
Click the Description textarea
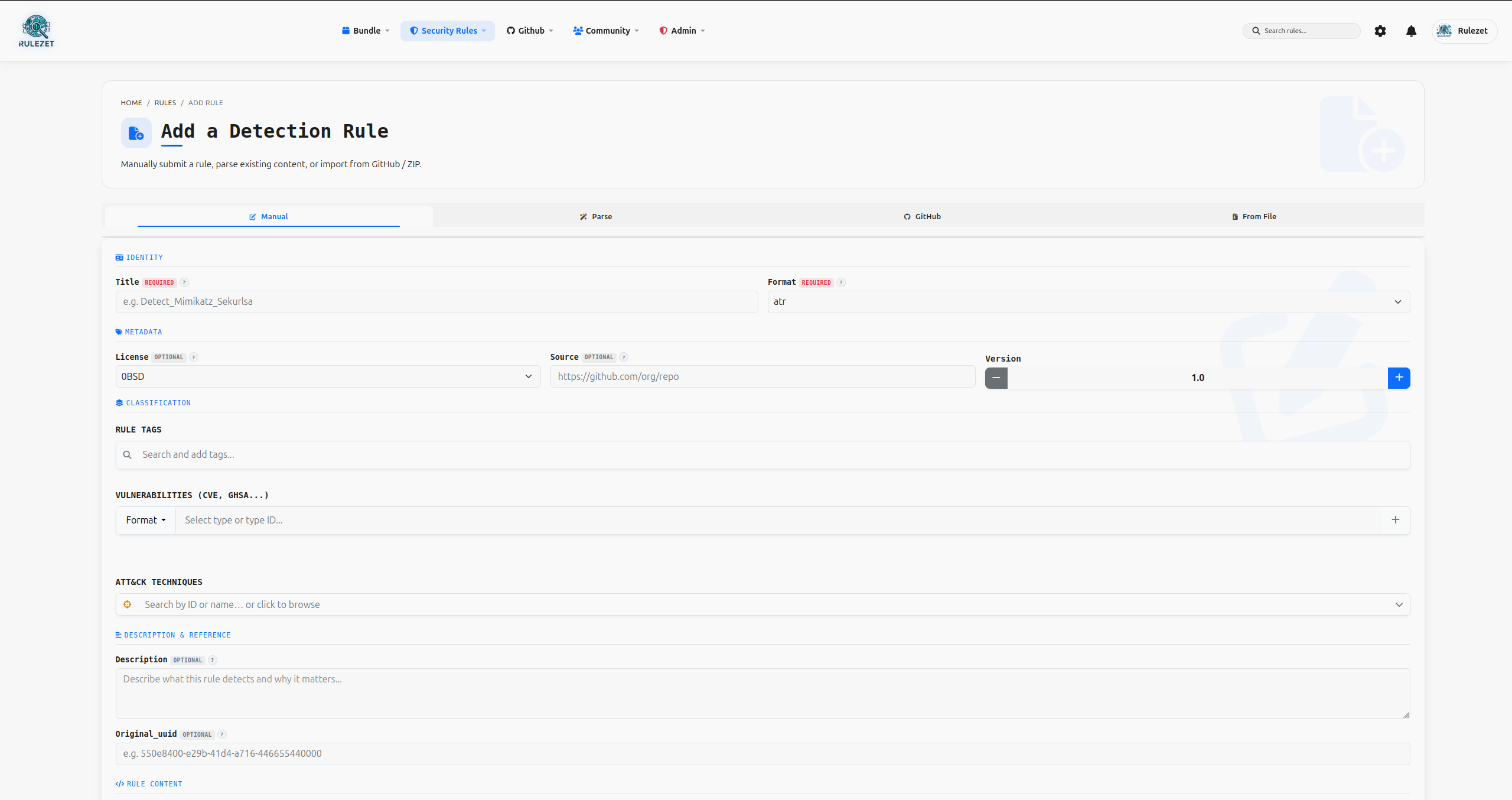[x=762, y=694]
